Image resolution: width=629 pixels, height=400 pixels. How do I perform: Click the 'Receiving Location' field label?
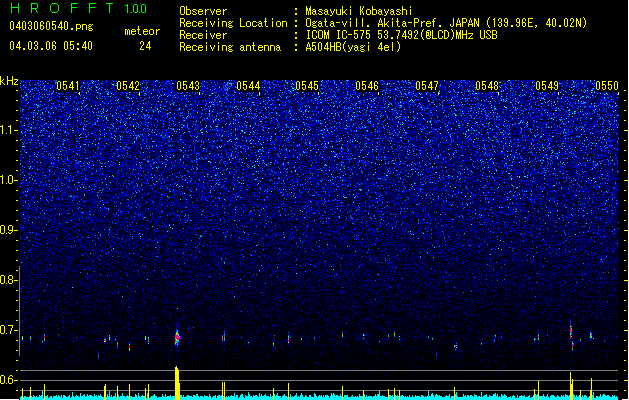pos(233,23)
